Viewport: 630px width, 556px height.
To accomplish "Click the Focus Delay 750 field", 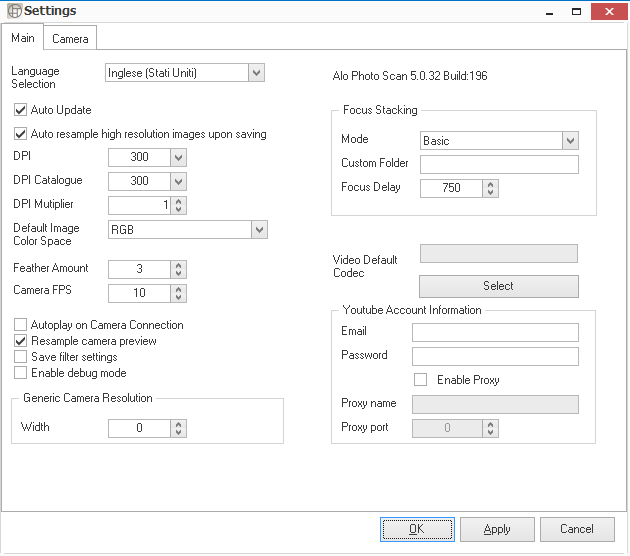I will tap(452, 188).
